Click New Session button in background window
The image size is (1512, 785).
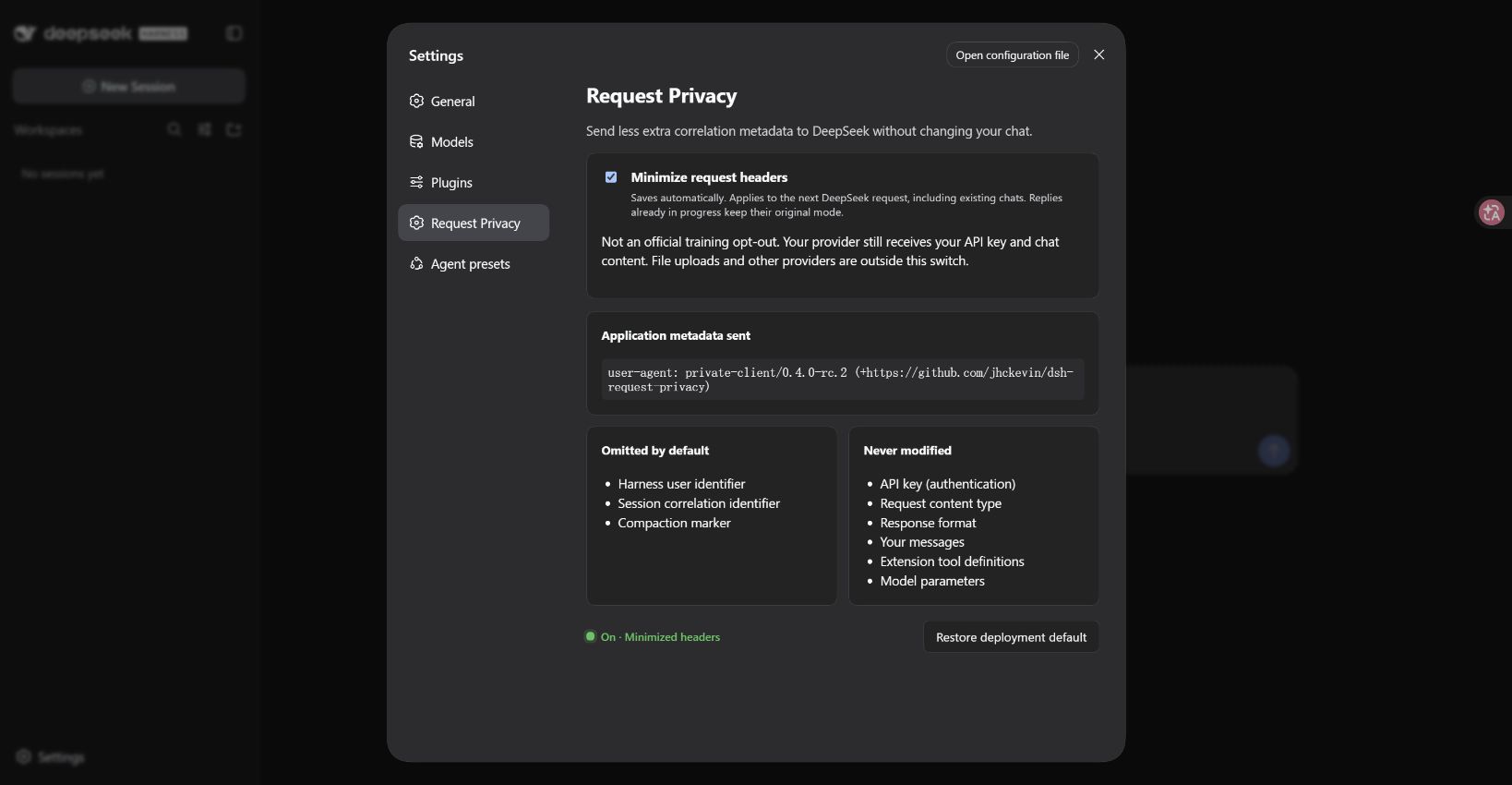click(x=129, y=86)
